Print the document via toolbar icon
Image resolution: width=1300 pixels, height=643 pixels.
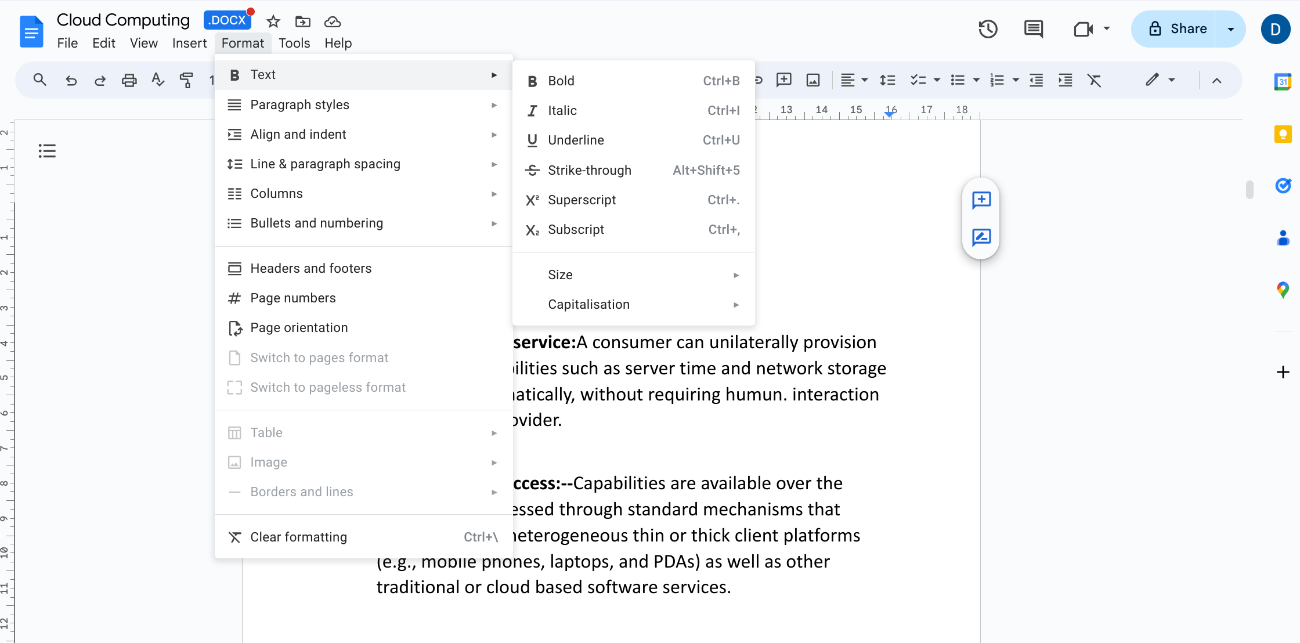pos(129,80)
